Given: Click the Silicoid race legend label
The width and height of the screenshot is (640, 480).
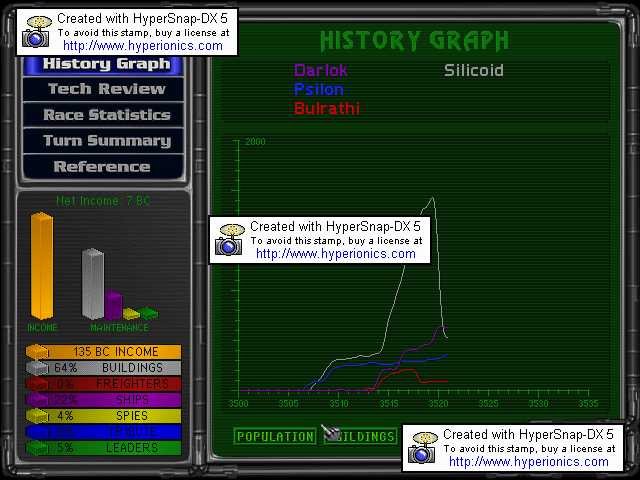Looking at the screenshot, I should 474,71.
